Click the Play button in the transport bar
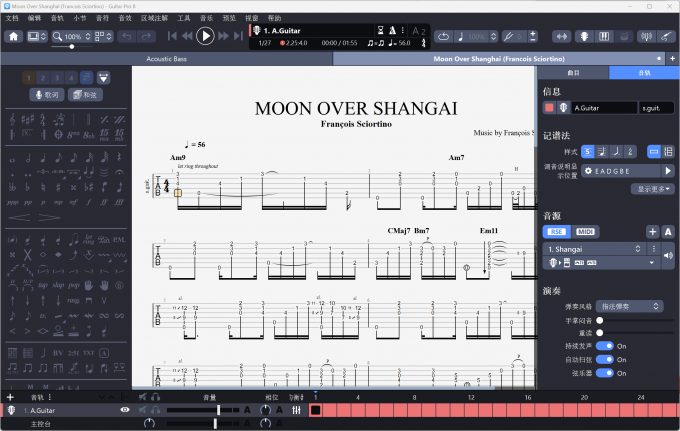The image size is (680, 431). 205,36
